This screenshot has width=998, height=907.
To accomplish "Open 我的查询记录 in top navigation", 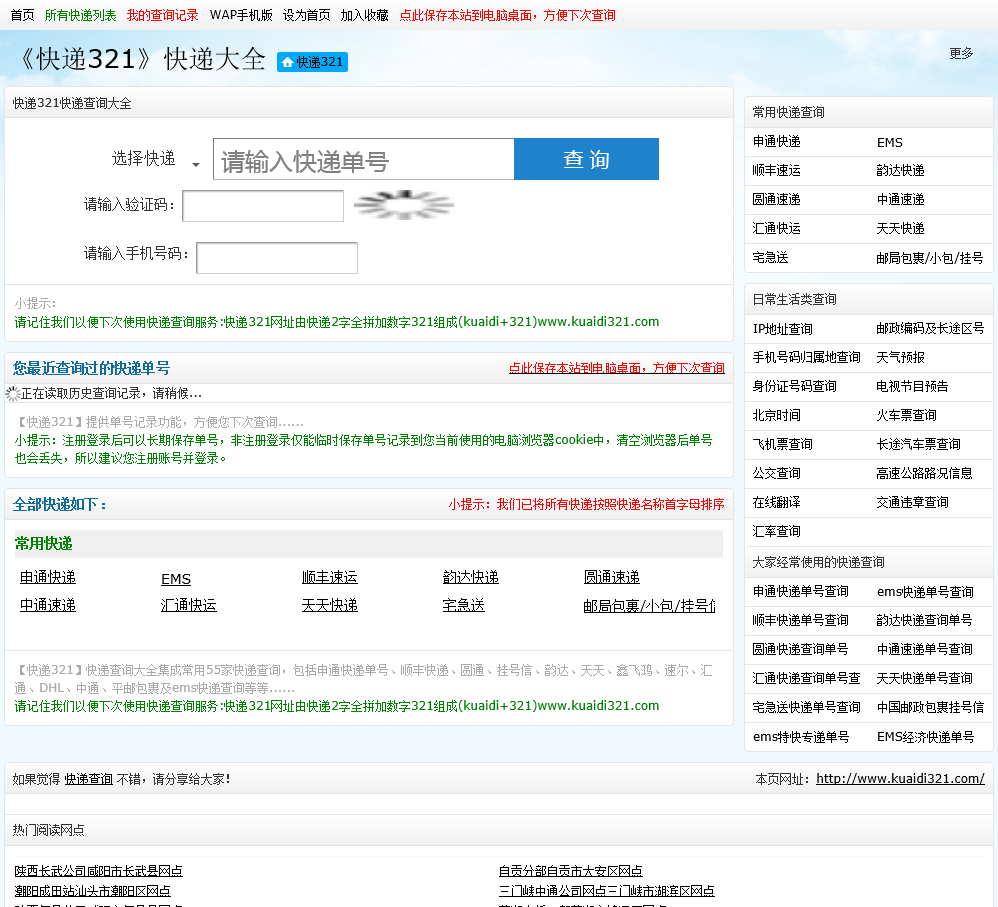I will [x=162, y=15].
